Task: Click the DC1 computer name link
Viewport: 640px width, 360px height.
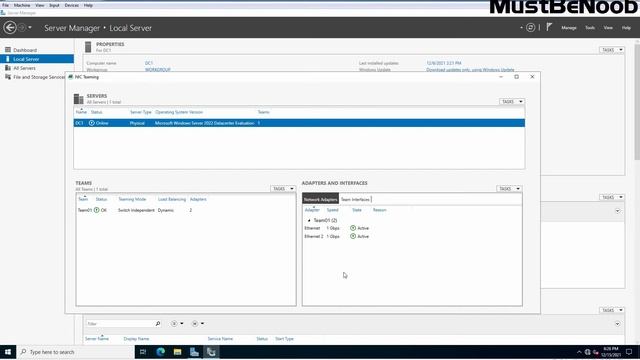Action: tap(149, 63)
